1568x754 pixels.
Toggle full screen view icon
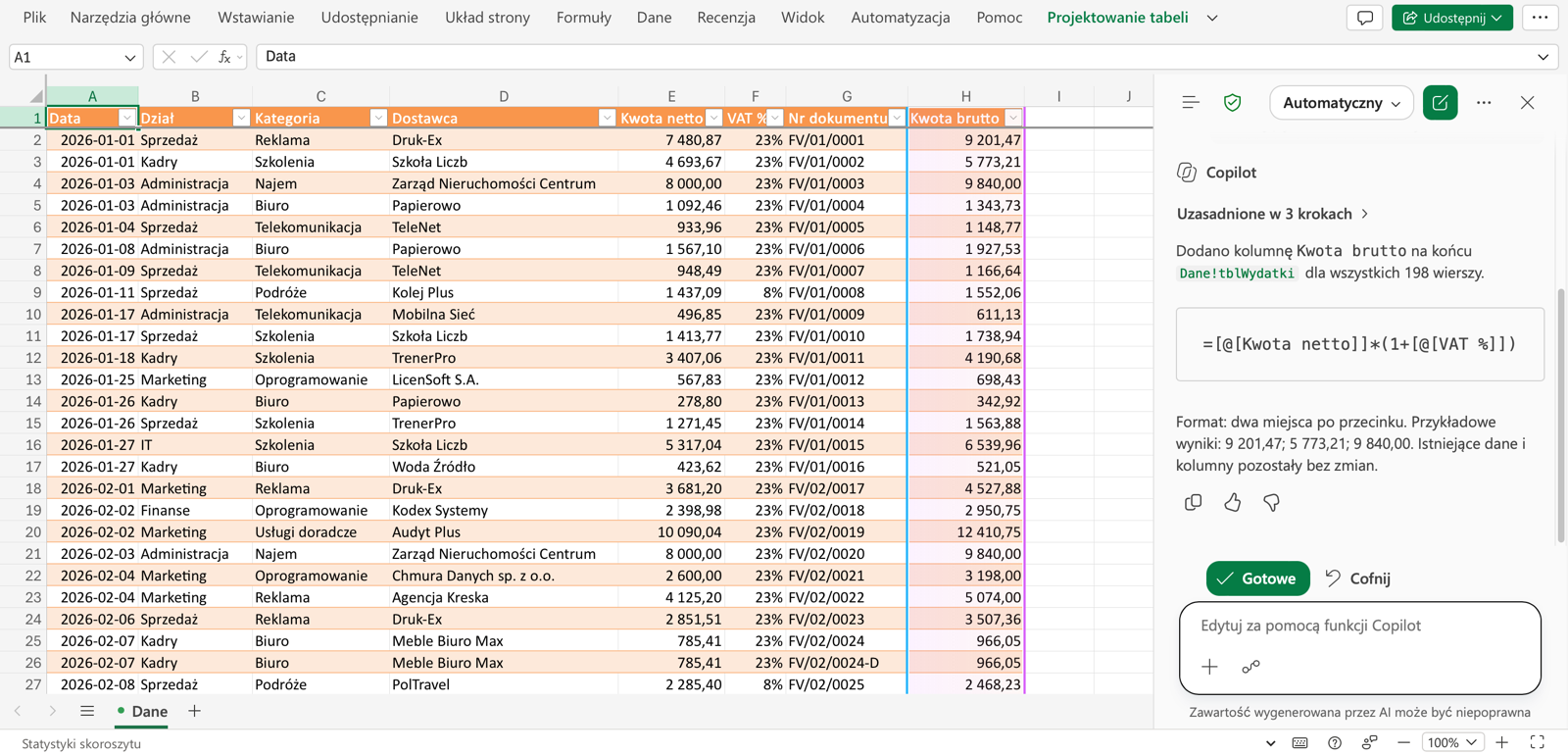[1537, 742]
